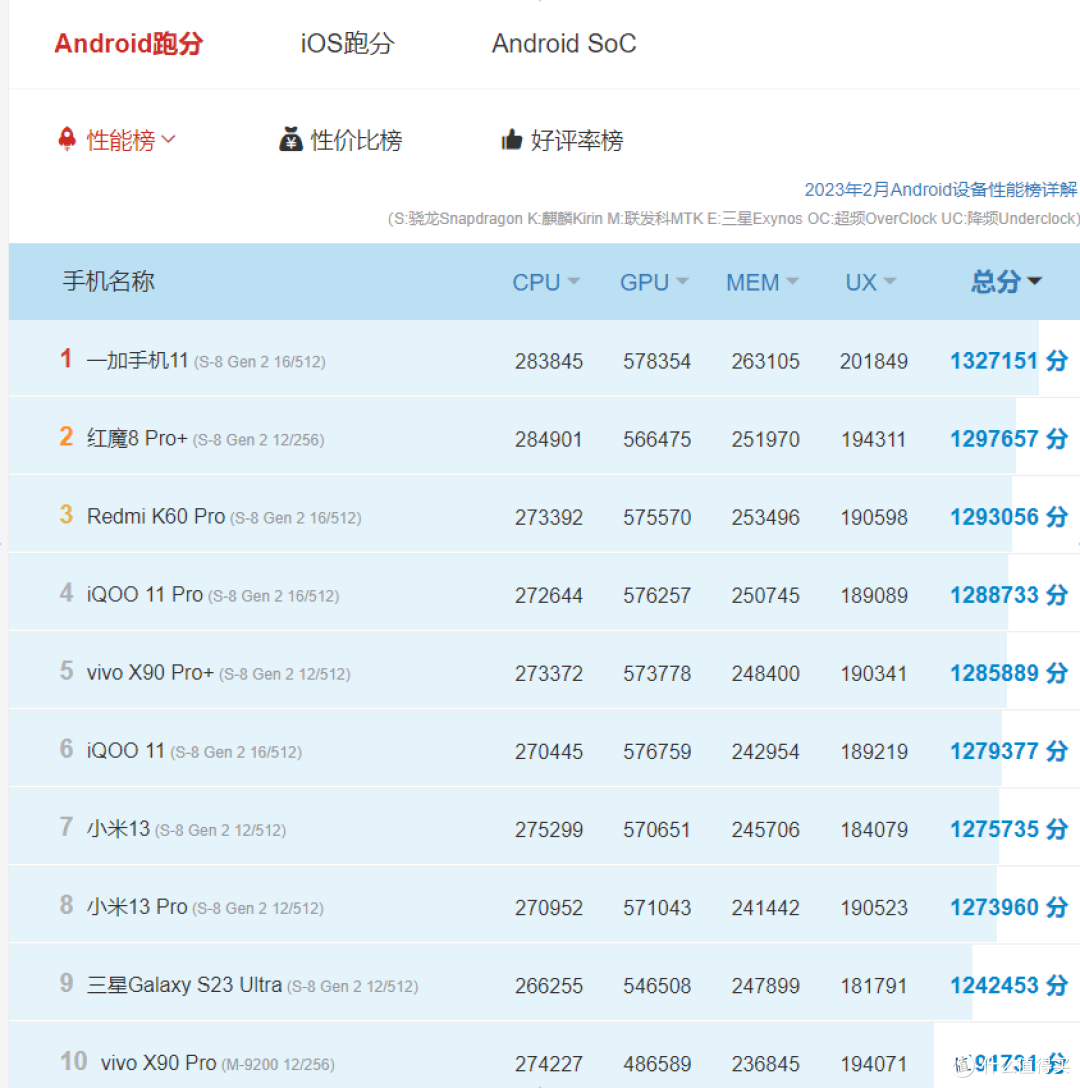Click the total score 1279377 分

pyautogui.click(x=1009, y=751)
